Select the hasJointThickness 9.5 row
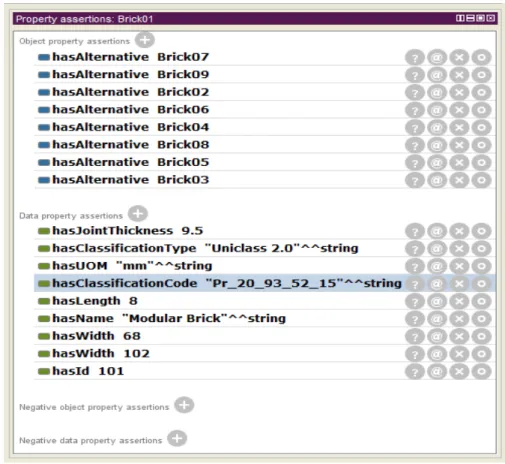Image resolution: width=505 pixels, height=464 pixels. [x=265, y=231]
